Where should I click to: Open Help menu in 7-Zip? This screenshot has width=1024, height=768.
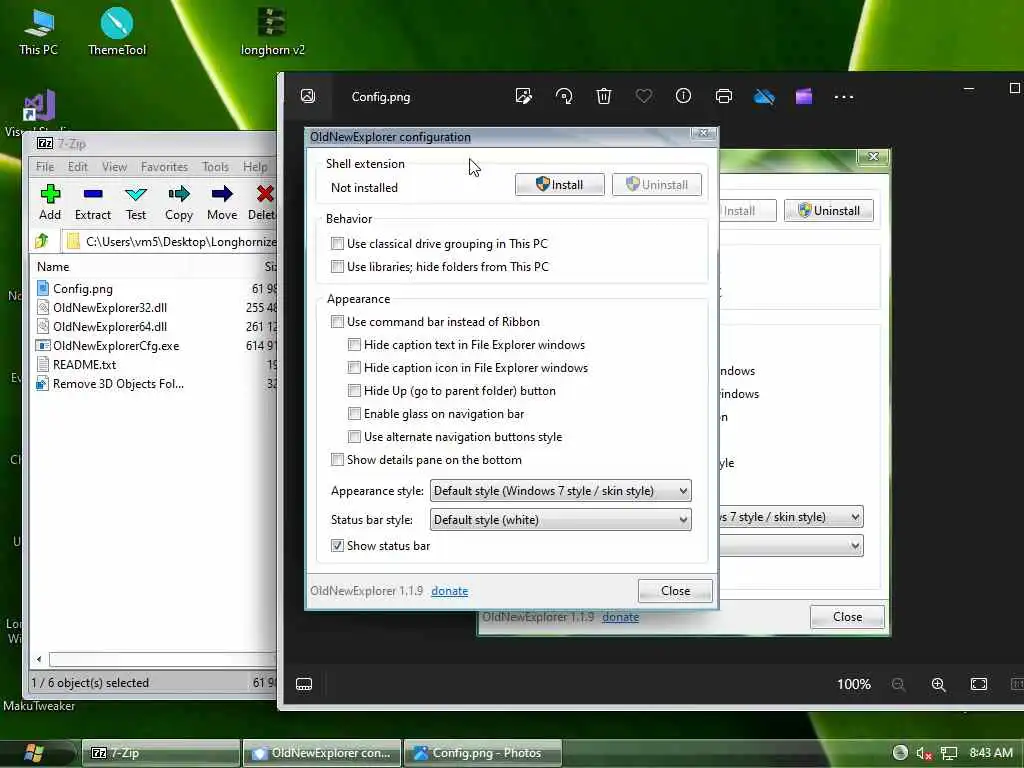[255, 167]
